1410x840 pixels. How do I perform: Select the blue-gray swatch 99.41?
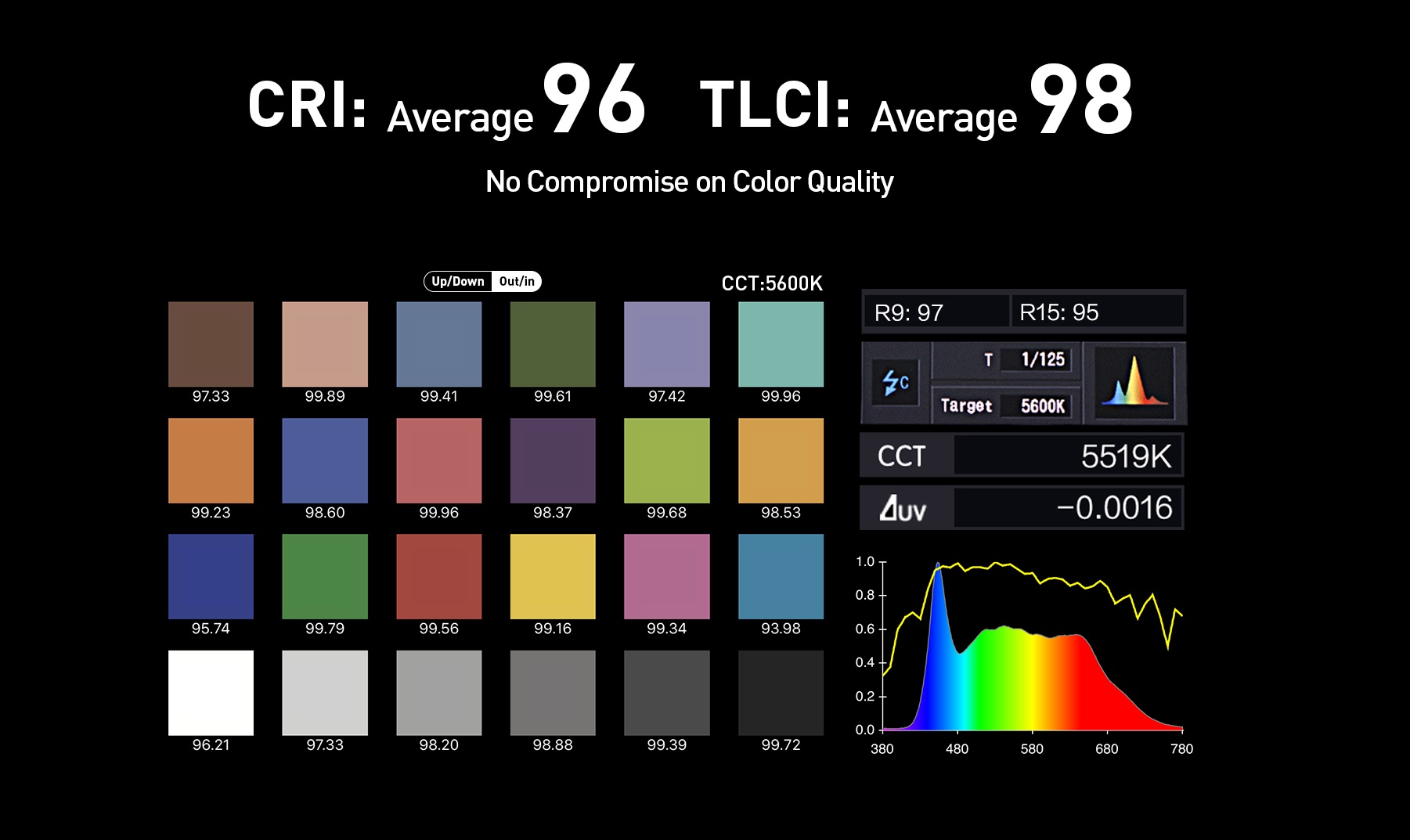(439, 344)
